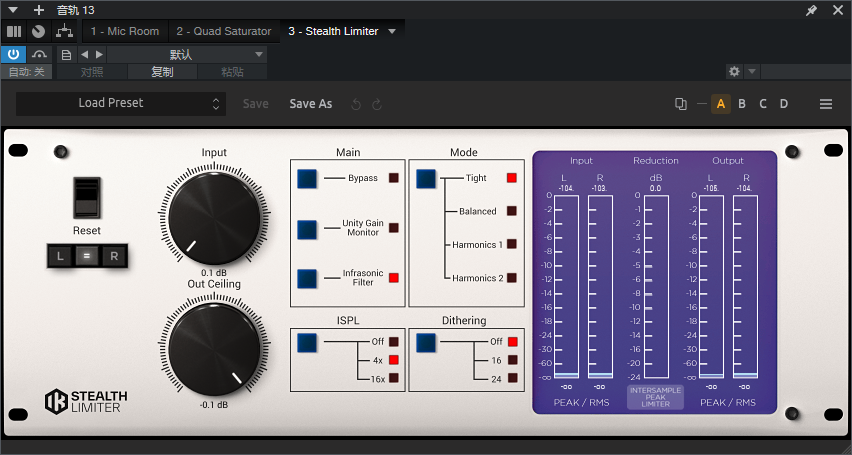Click the Harmonics 1 LED
Viewport: 852px width, 455px height.
tap(512, 244)
